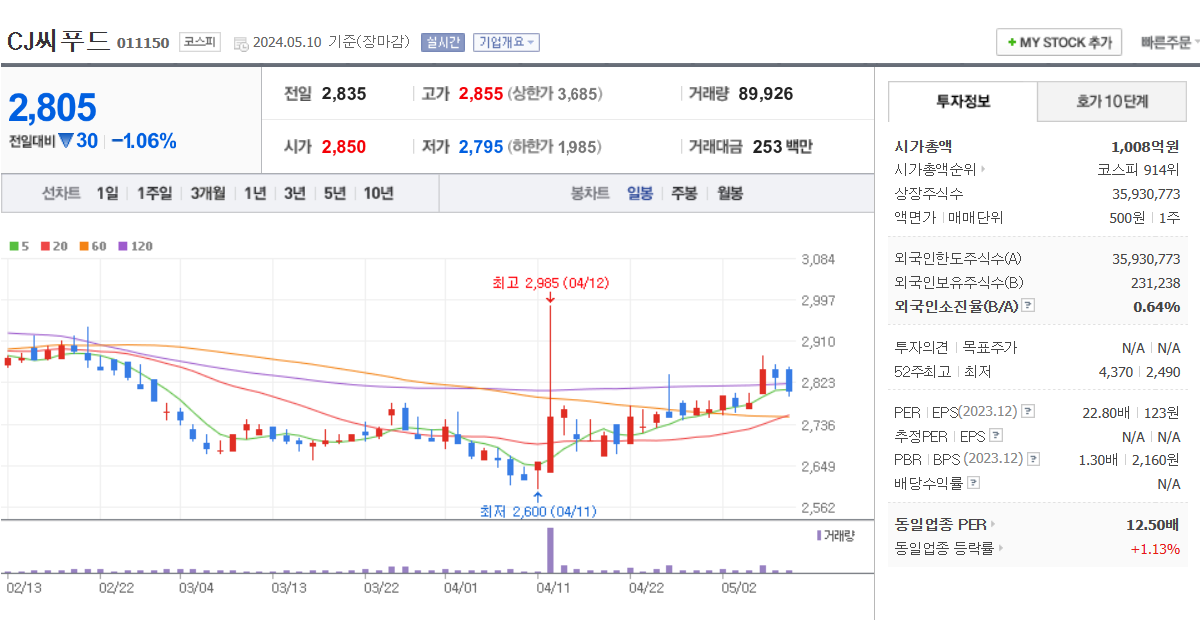The width and height of the screenshot is (1200, 620).
Task: Click the 전일 value 2,835
Action: (x=344, y=94)
